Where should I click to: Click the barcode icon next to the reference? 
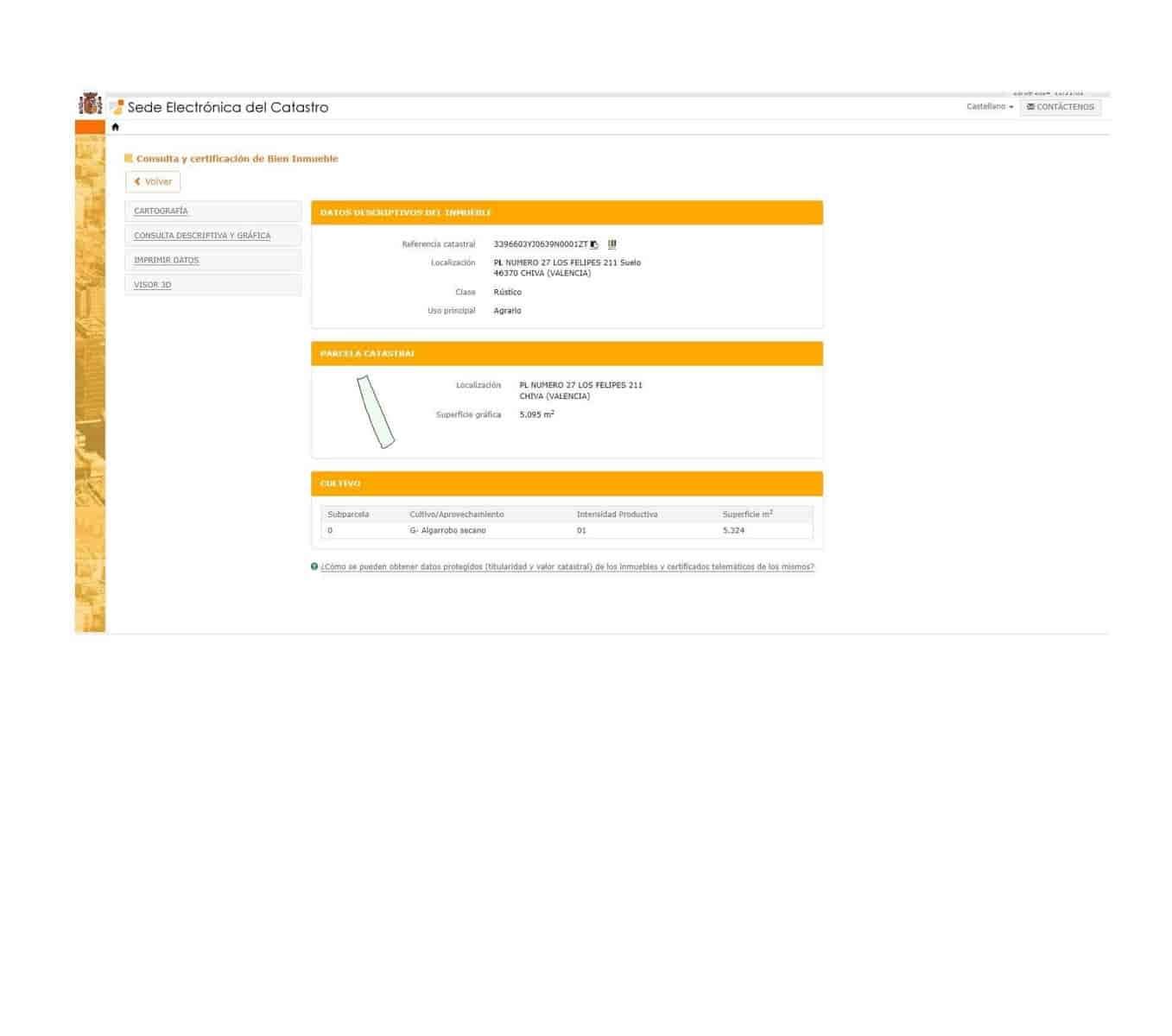pos(612,244)
